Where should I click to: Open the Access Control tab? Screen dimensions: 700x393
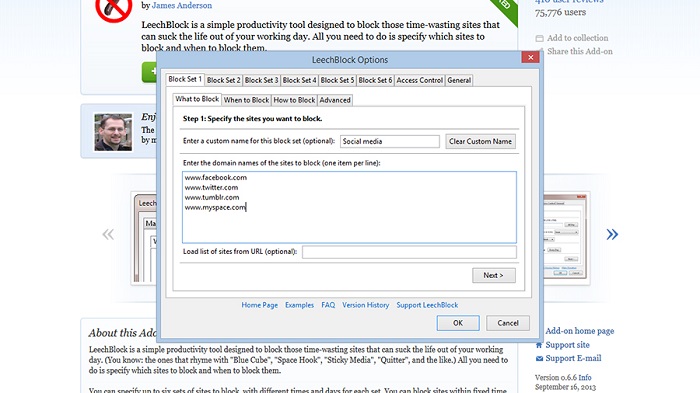(x=419, y=80)
